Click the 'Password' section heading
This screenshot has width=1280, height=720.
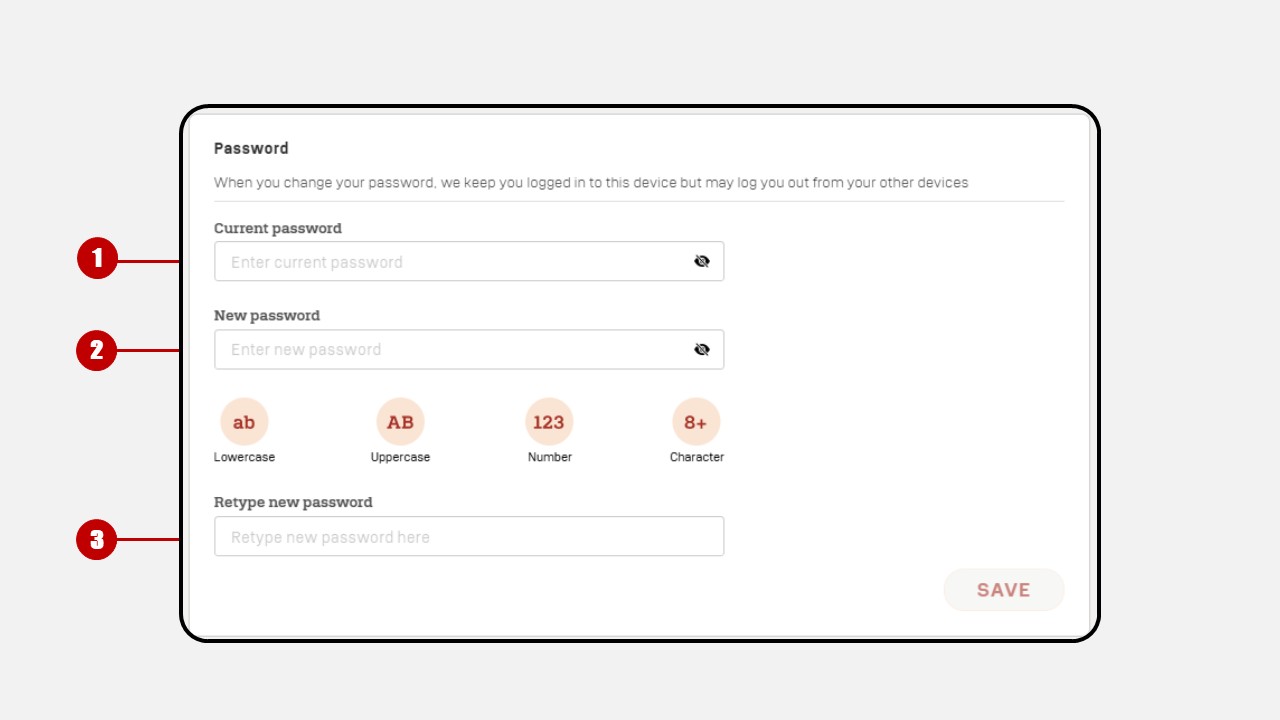251,148
